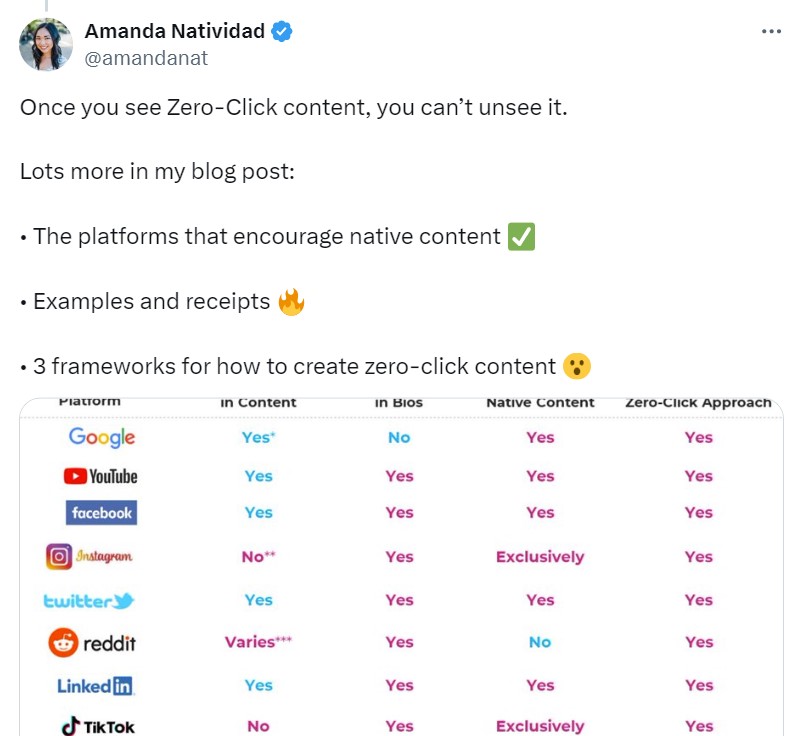799x736 pixels.
Task: Click the "Varies***" cell for Reddit
Action: tap(258, 642)
